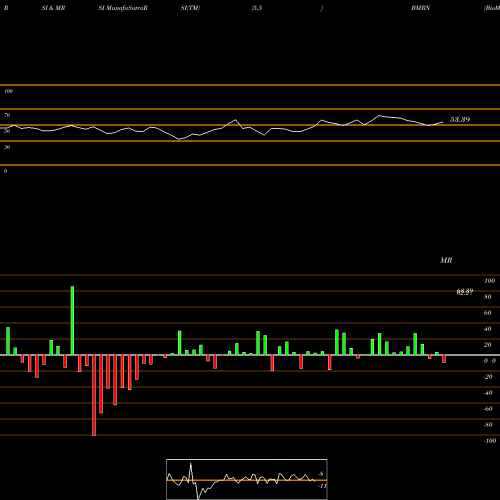Screen dimensions: 500x500
Task: Click the 40 label on MR axis
Action: click(488, 329)
